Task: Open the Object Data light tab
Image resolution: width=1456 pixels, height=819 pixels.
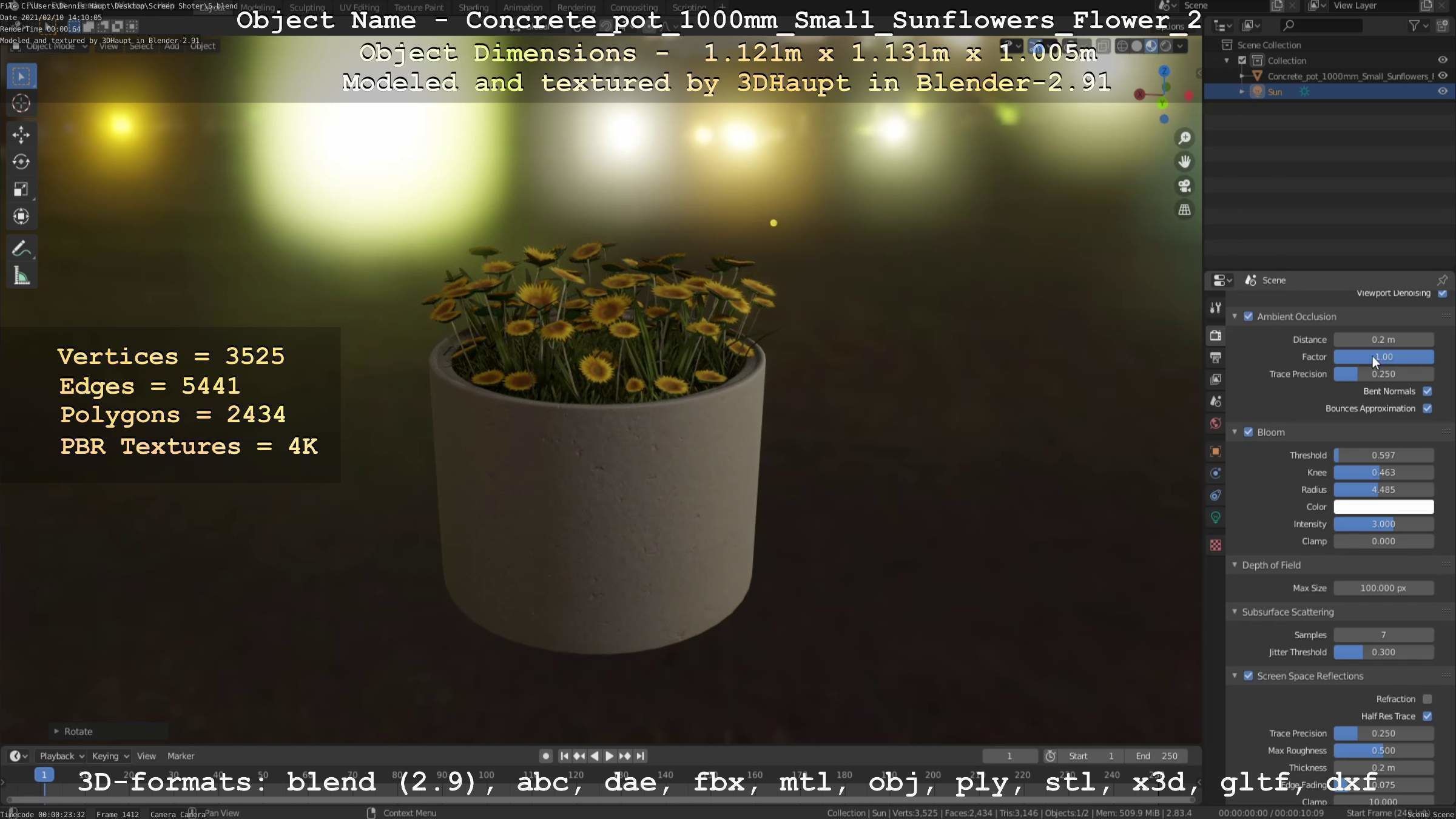Action: point(1215,517)
